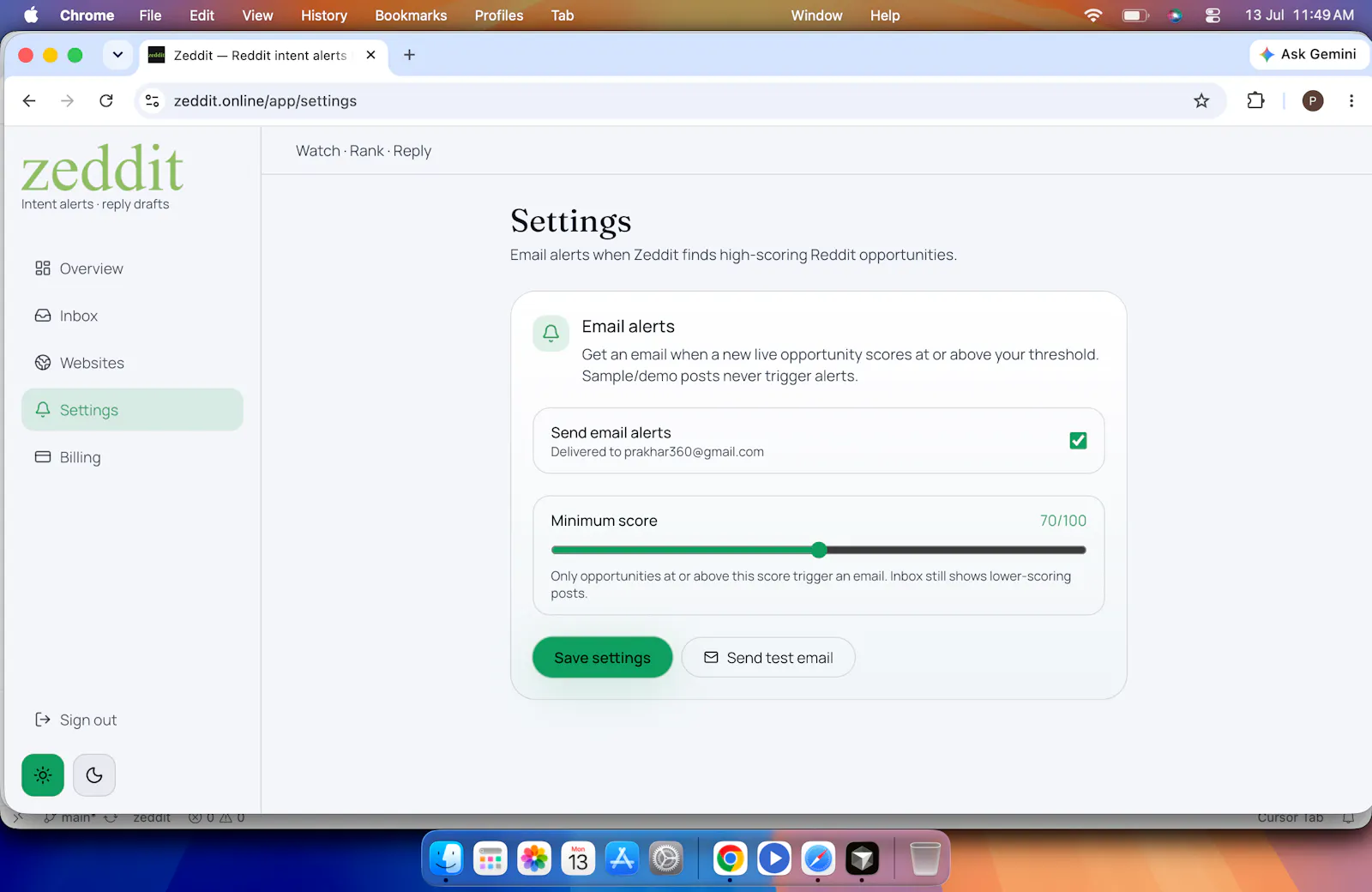
Task: Select the Zeddit — Reddit intent alerts tab
Action: [262, 55]
